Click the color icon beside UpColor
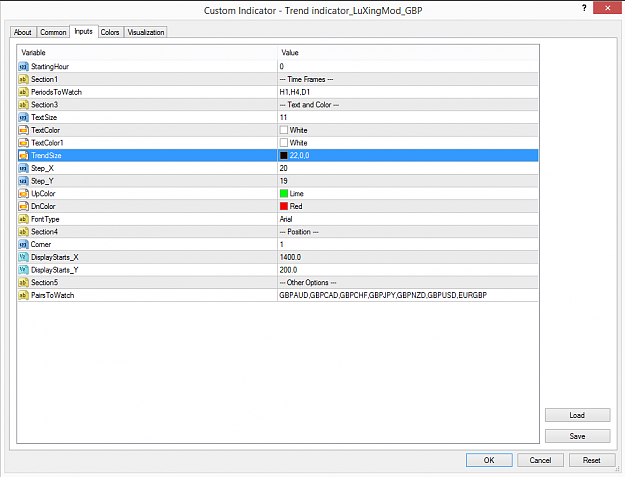 click(x=24, y=194)
